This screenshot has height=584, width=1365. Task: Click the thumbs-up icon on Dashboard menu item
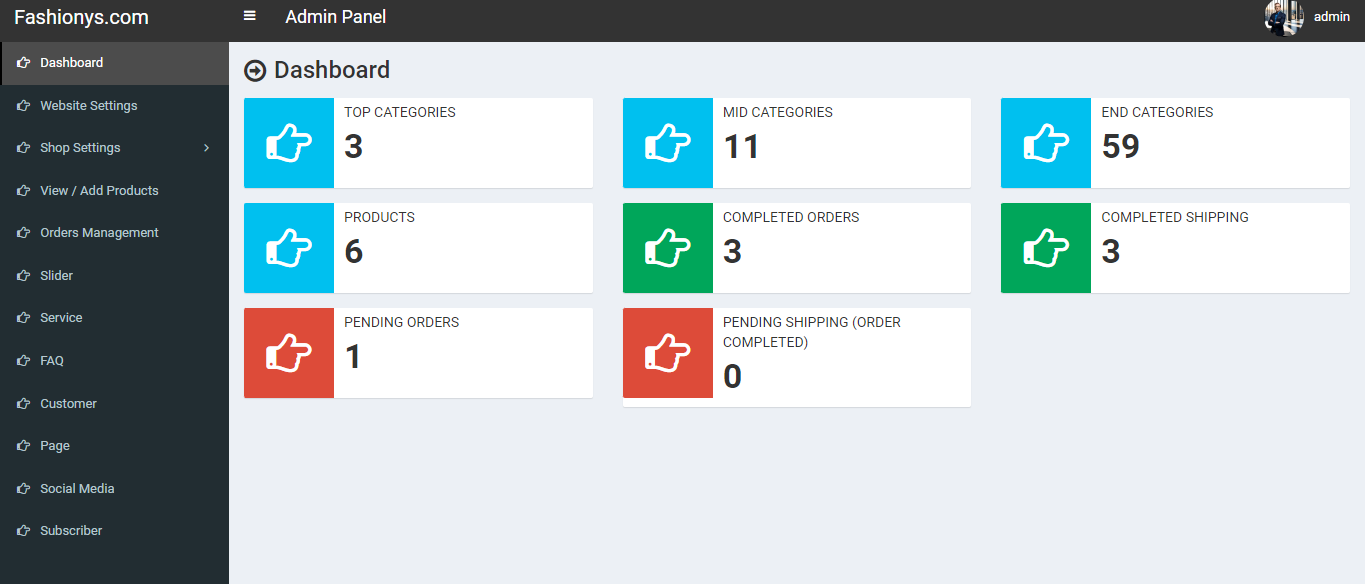tap(22, 62)
